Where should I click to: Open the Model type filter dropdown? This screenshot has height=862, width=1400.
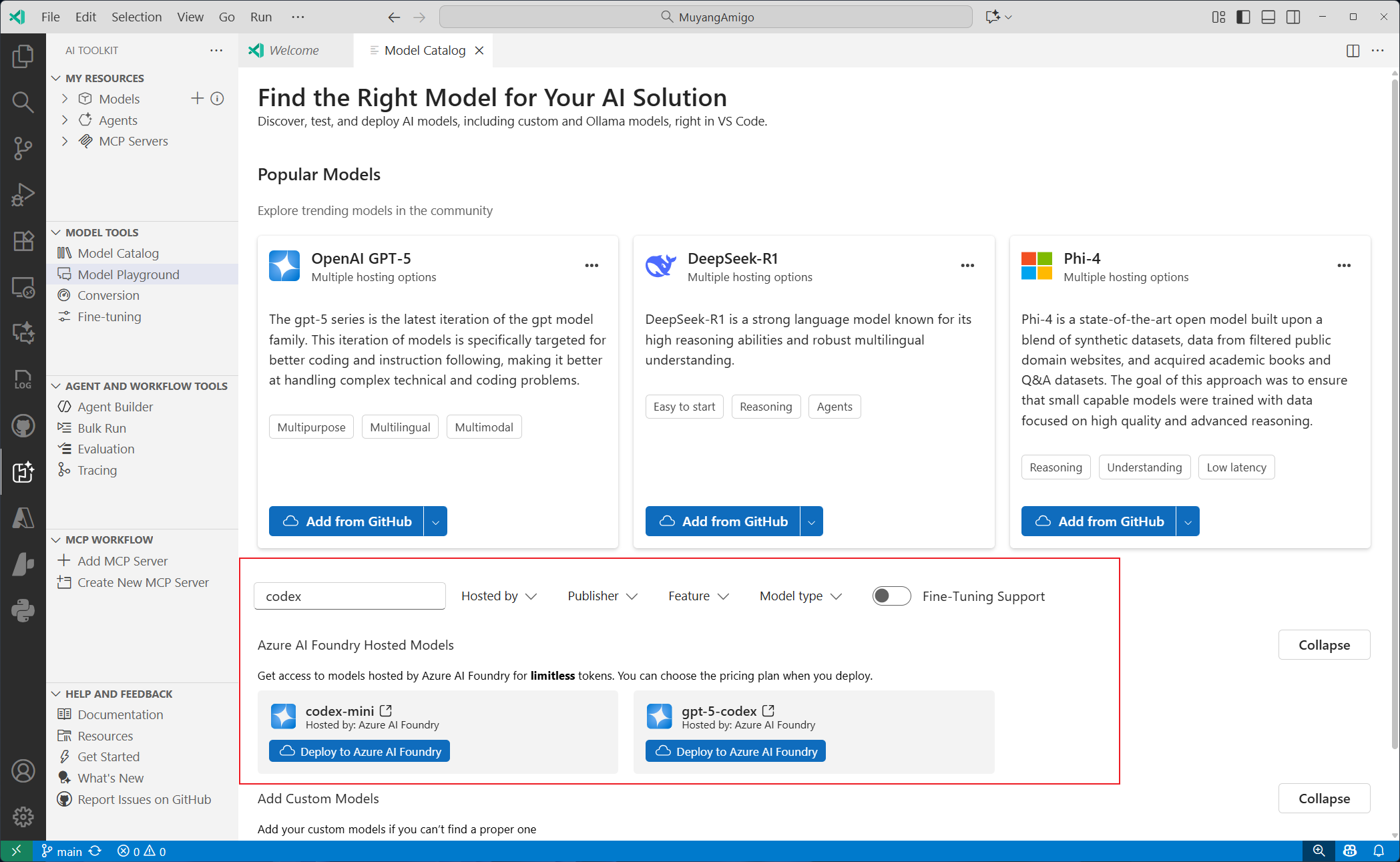800,596
